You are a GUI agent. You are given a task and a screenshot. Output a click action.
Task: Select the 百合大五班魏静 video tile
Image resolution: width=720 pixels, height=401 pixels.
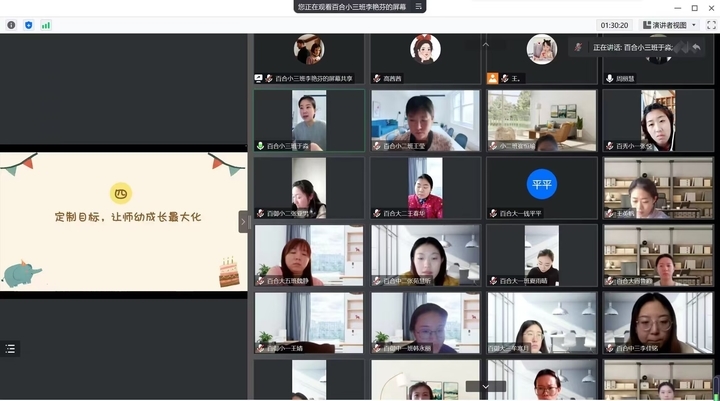click(309, 255)
